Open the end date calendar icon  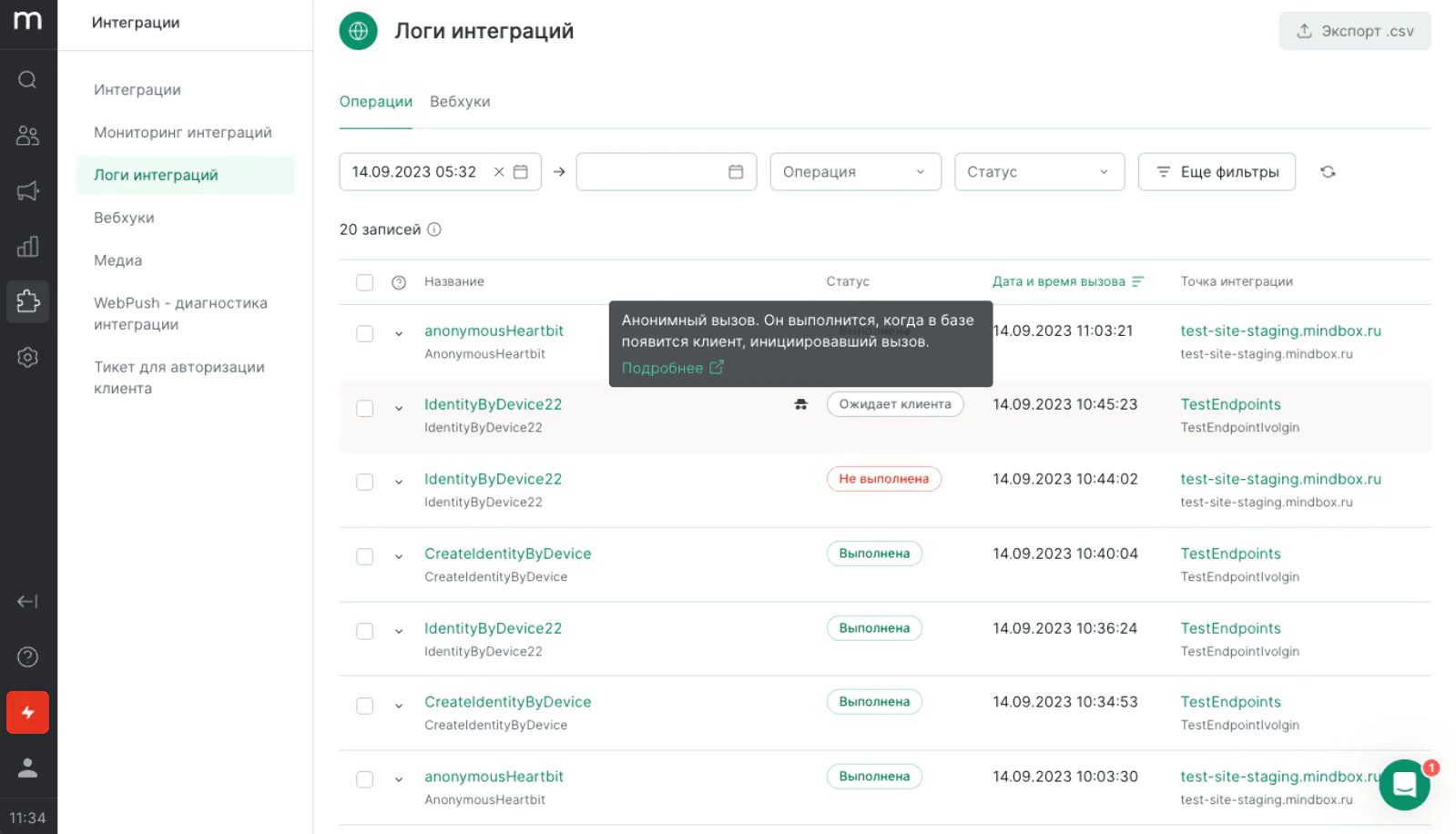pyautogui.click(x=736, y=172)
